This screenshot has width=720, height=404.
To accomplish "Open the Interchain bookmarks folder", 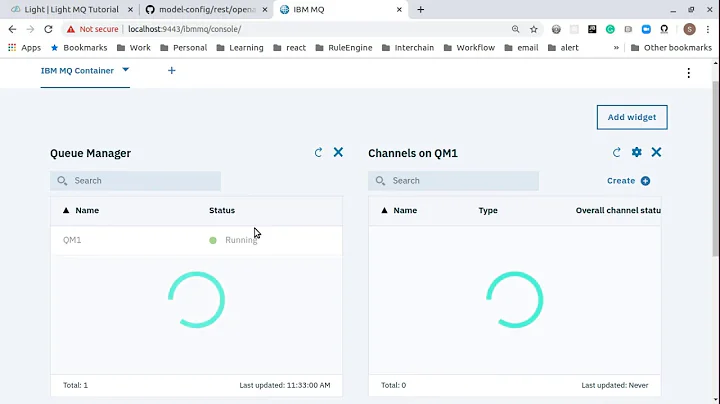I will [408, 48].
